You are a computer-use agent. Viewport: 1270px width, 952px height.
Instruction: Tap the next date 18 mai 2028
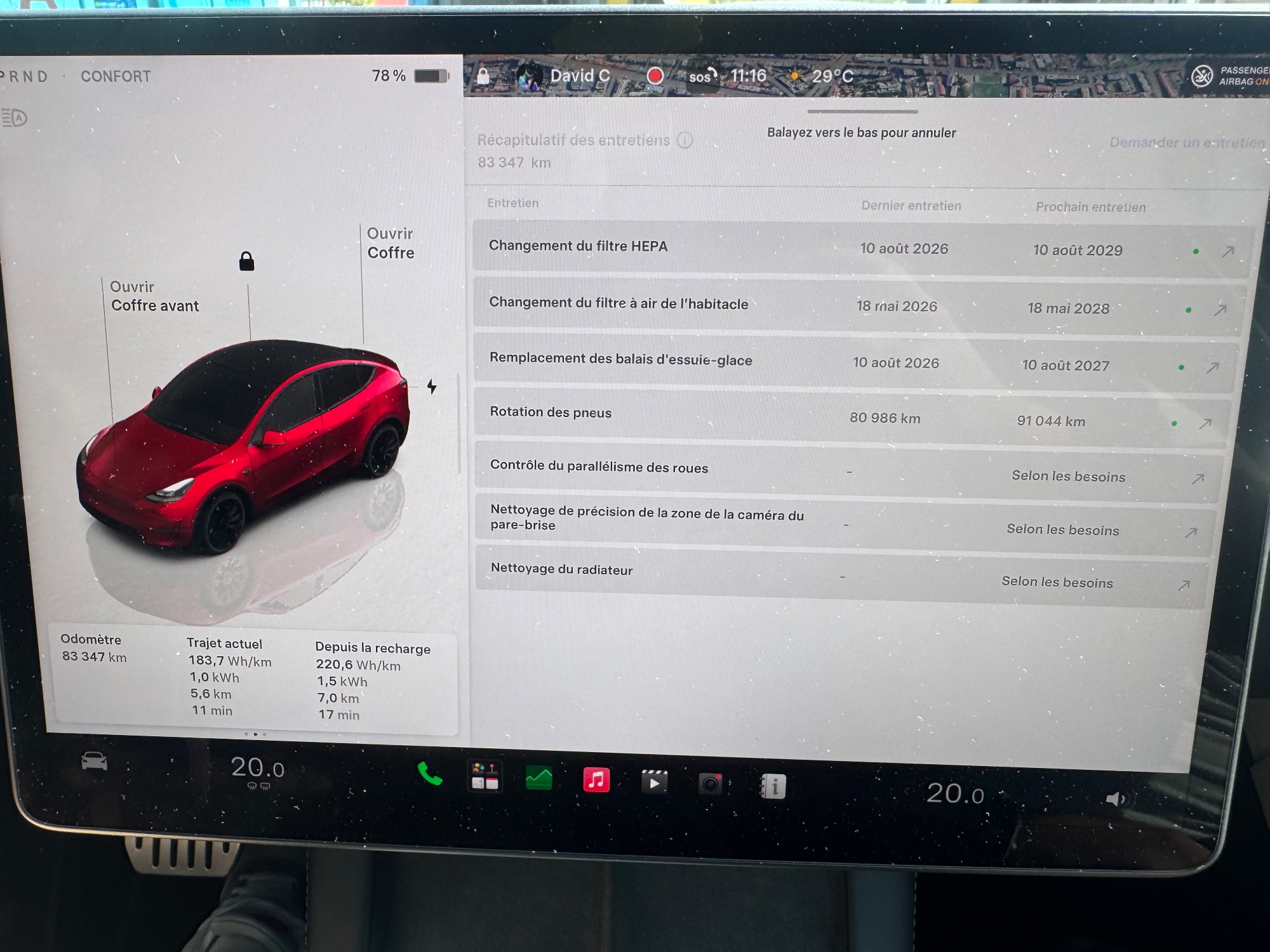(1069, 308)
